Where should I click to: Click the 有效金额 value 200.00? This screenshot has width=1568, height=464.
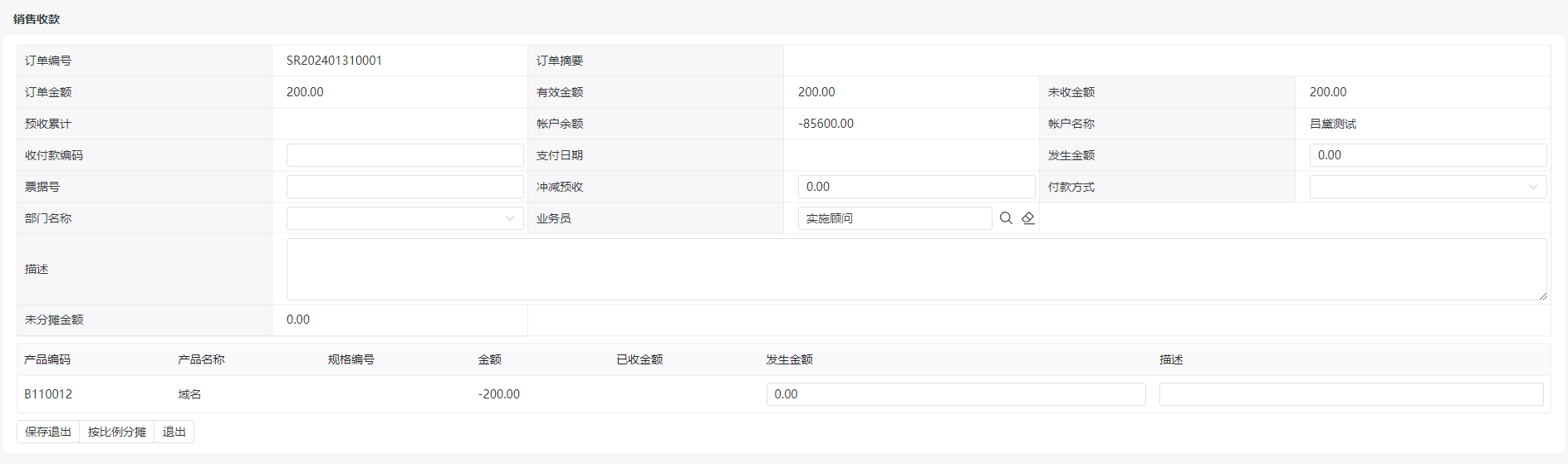[816, 92]
